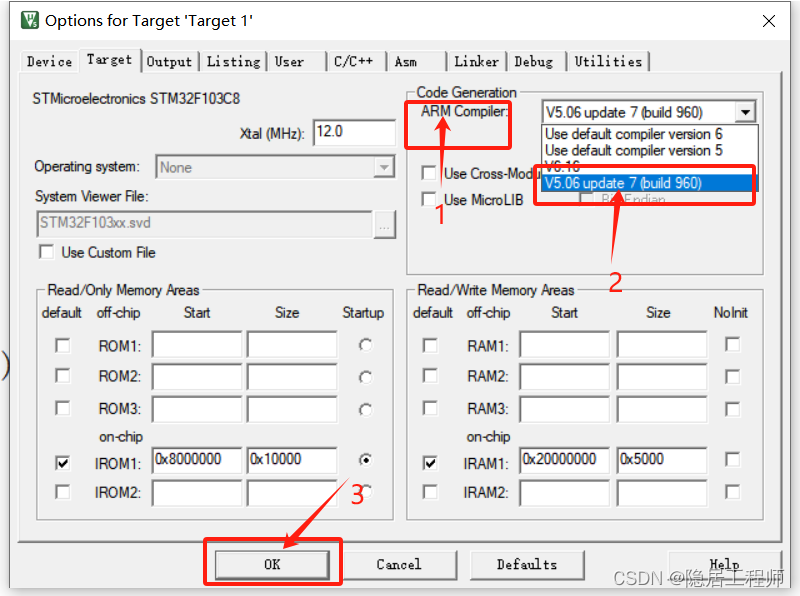Image resolution: width=800 pixels, height=596 pixels.
Task: Enable Use MicroLIB checkbox
Action: 429,199
